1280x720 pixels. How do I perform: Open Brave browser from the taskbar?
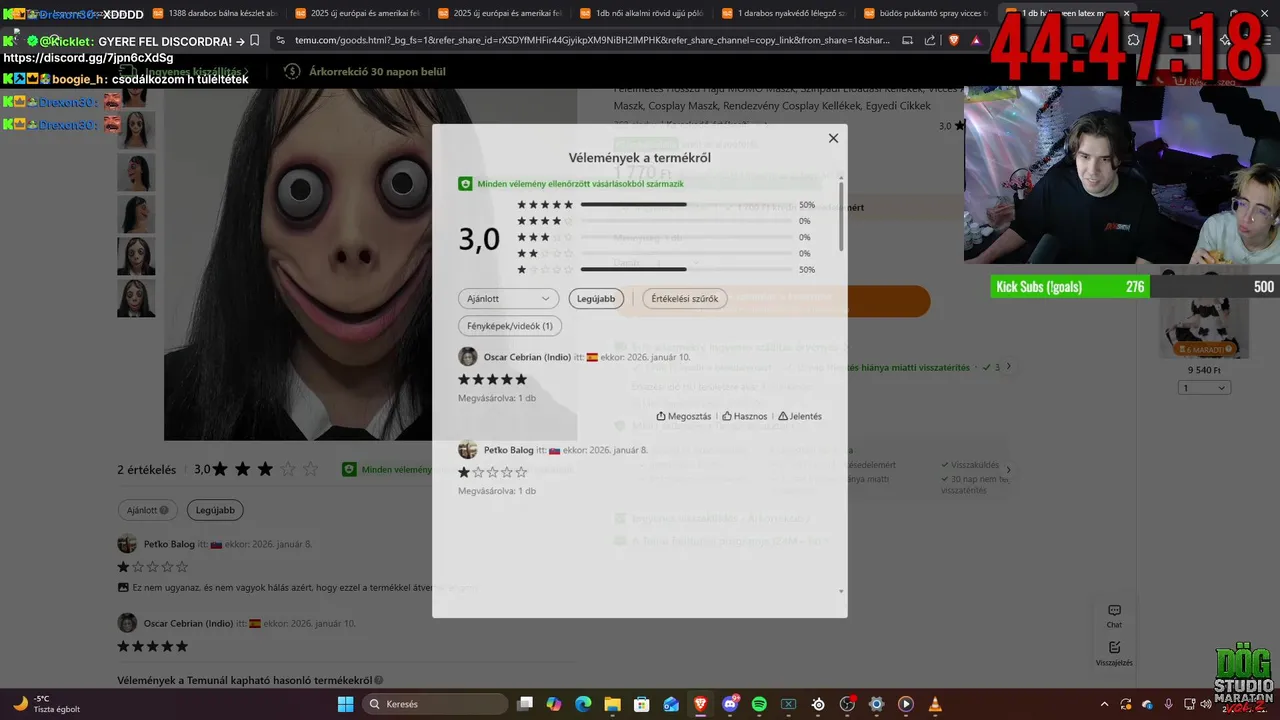[x=700, y=704]
